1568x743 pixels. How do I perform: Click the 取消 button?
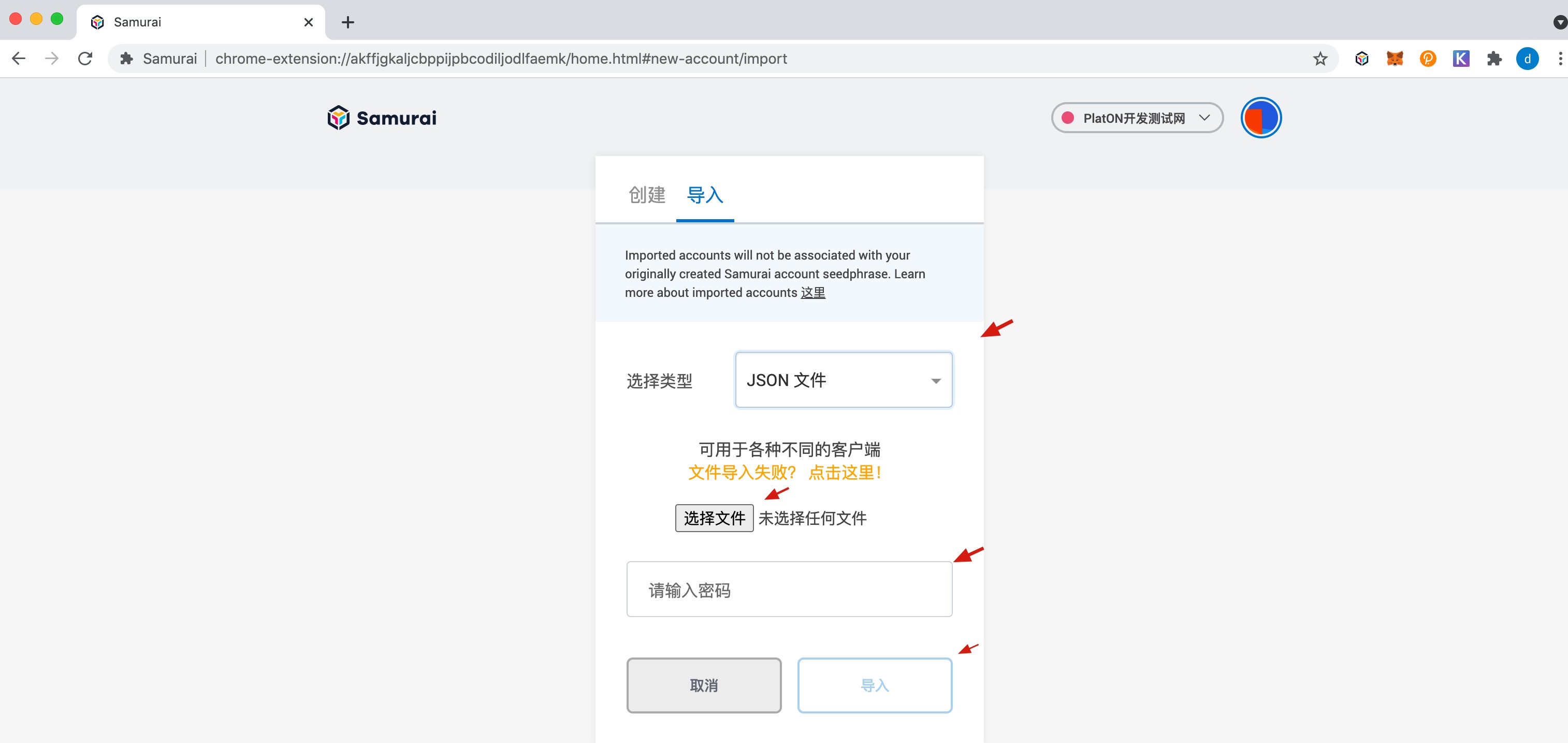point(704,685)
